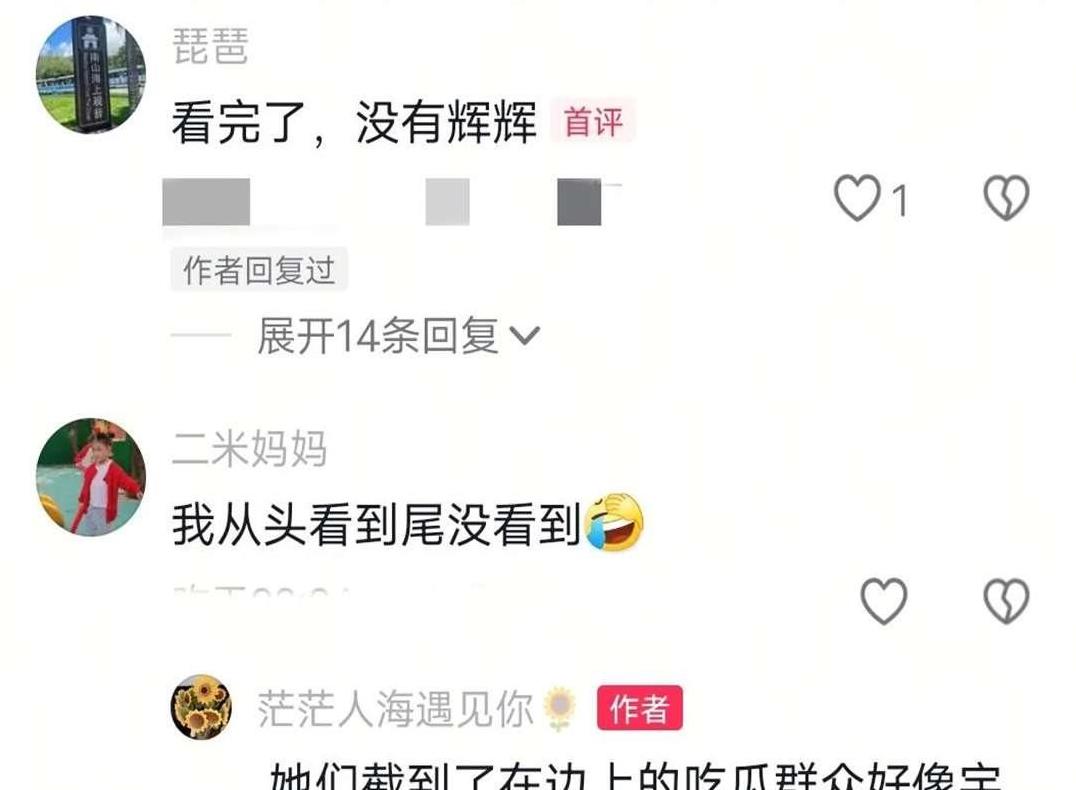Tap the laughing-crying emoji in the comment
The height and width of the screenshot is (790, 1076).
click(614, 523)
